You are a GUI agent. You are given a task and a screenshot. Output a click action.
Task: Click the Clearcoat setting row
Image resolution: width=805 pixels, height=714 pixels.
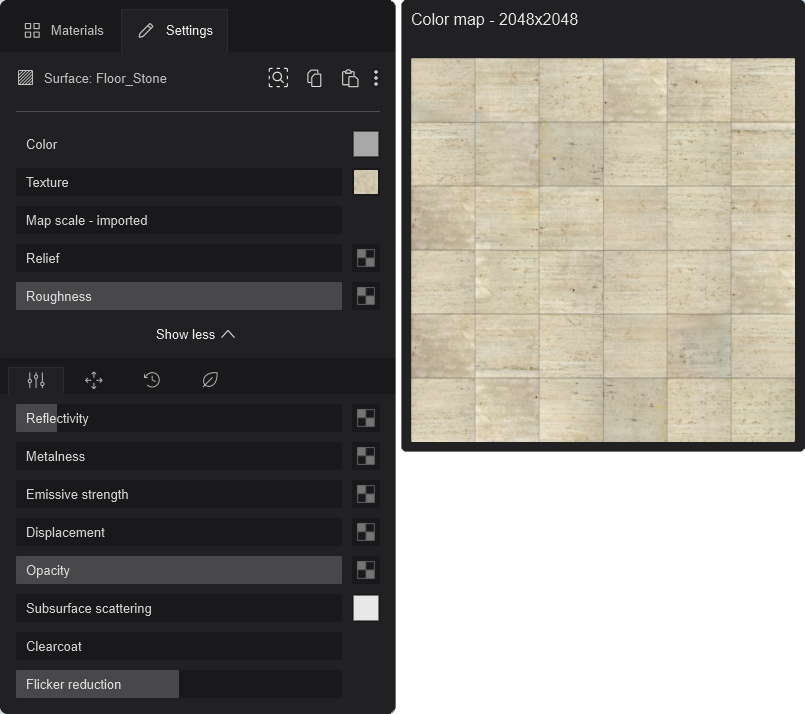pos(179,646)
